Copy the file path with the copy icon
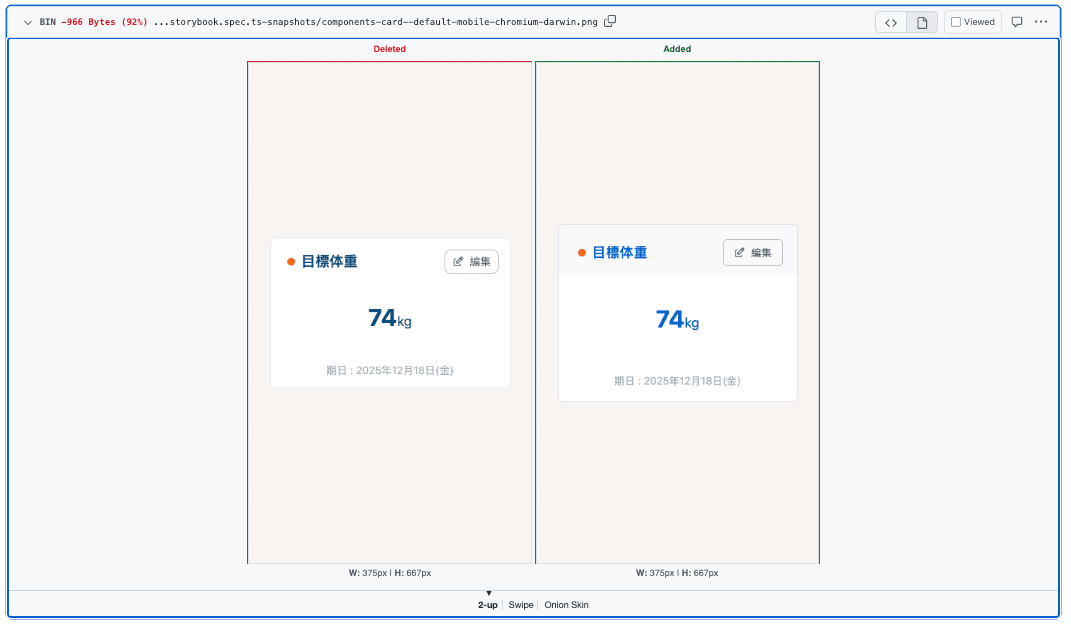Image resolution: width=1071 pixels, height=625 pixels. pyautogui.click(x=610, y=21)
